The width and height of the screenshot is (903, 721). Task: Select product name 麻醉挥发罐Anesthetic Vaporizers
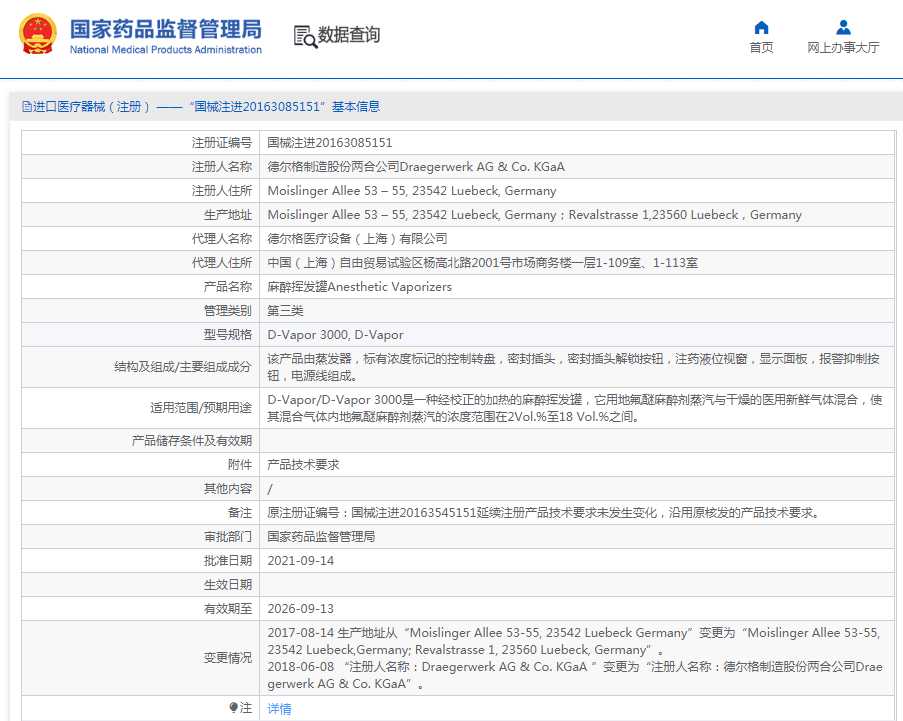coord(359,287)
